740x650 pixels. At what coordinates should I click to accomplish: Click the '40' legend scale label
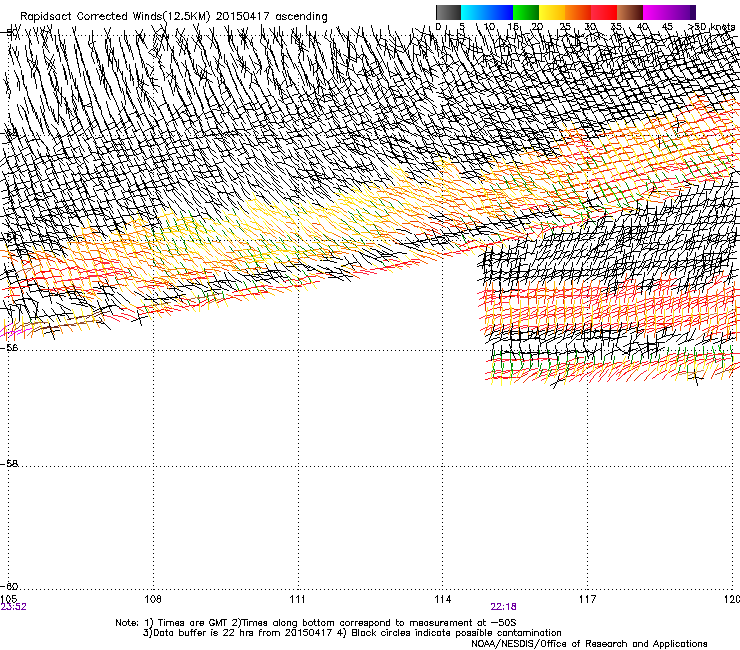tap(642, 27)
